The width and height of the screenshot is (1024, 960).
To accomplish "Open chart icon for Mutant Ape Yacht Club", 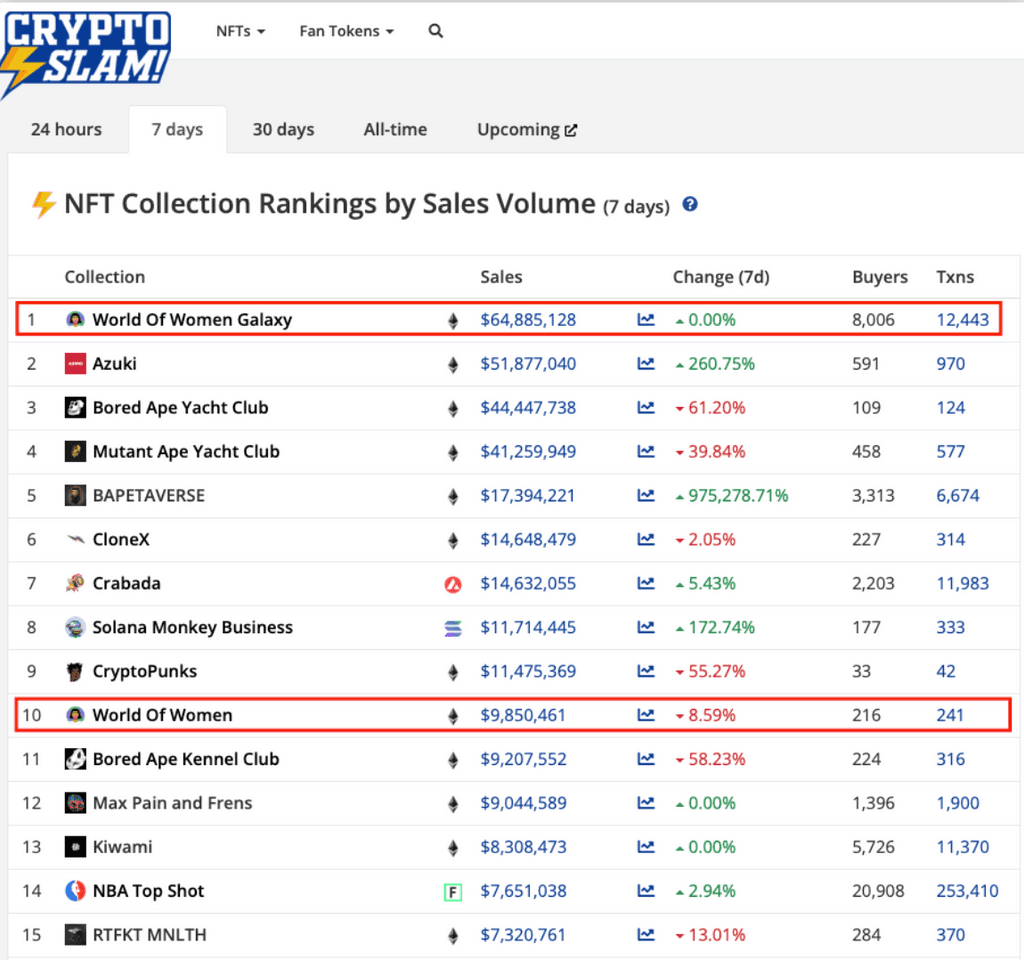I will [646, 451].
